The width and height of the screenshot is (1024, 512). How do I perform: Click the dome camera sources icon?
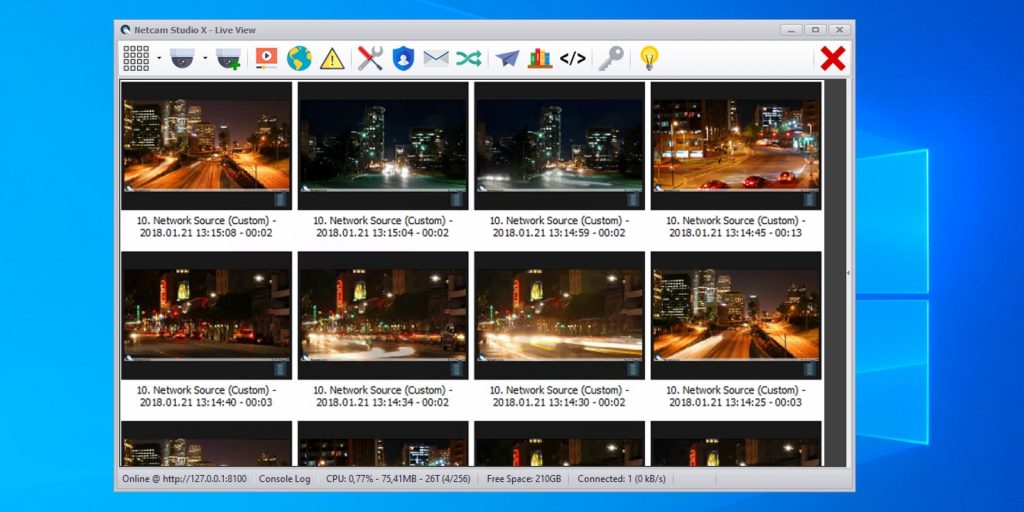pyautogui.click(x=182, y=59)
